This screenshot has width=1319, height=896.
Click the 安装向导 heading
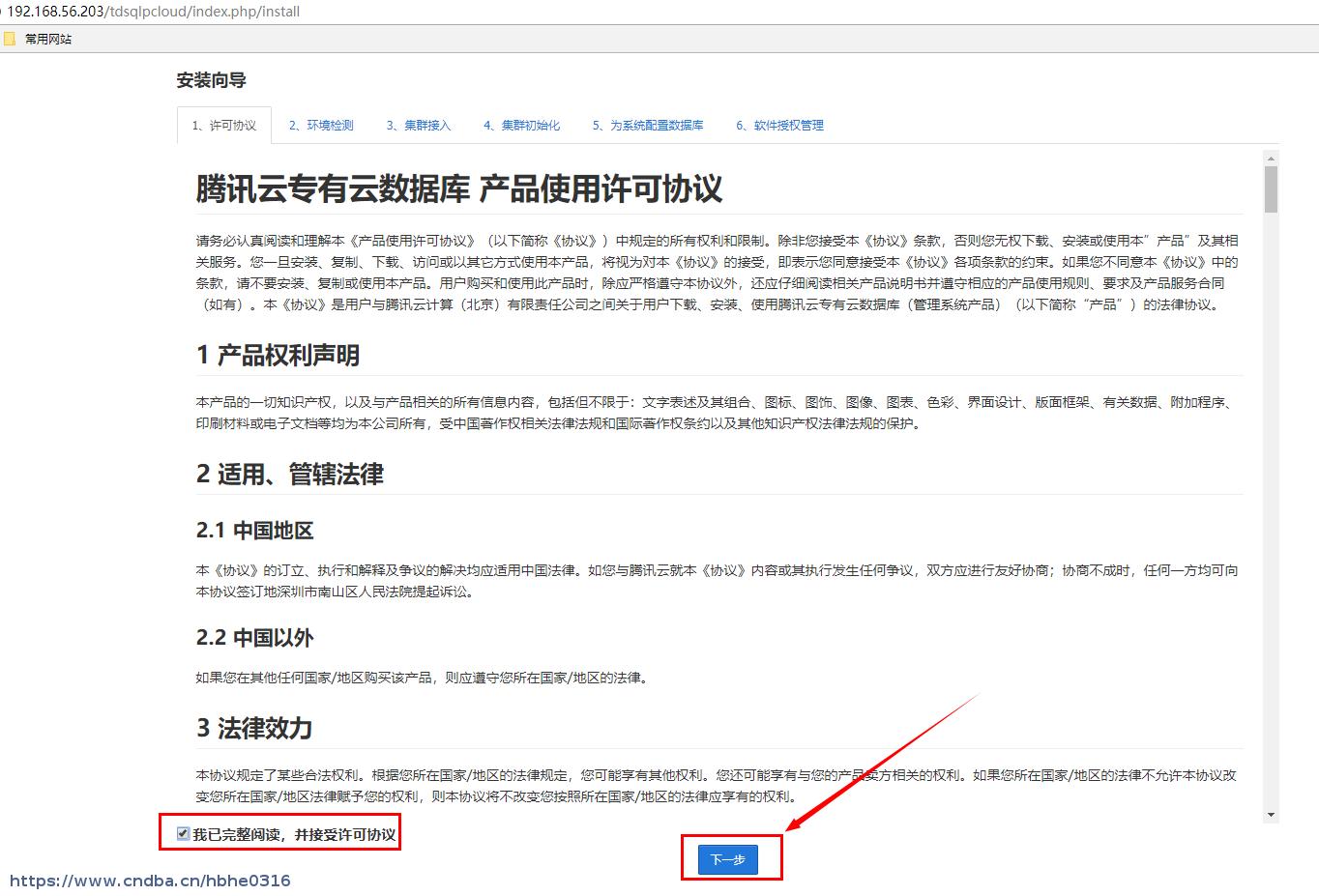[x=211, y=80]
